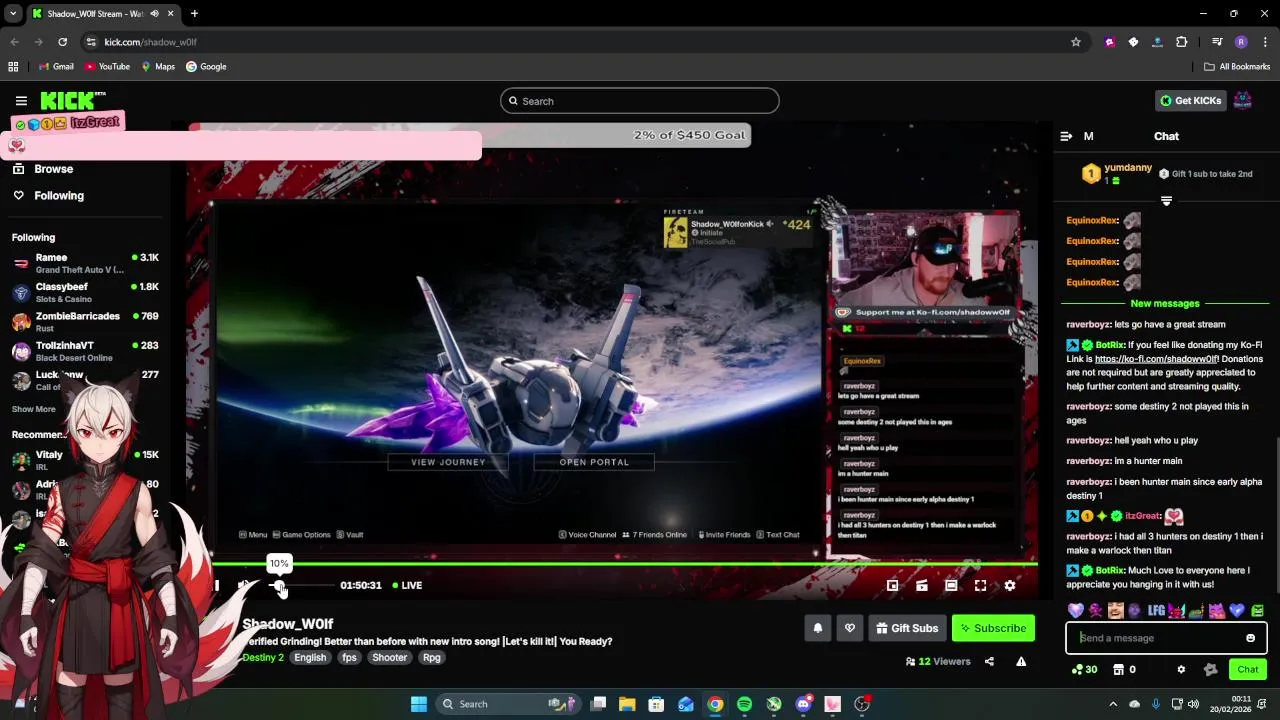Enable notifications with the bell button
1280x720 pixels.
pyautogui.click(x=817, y=628)
